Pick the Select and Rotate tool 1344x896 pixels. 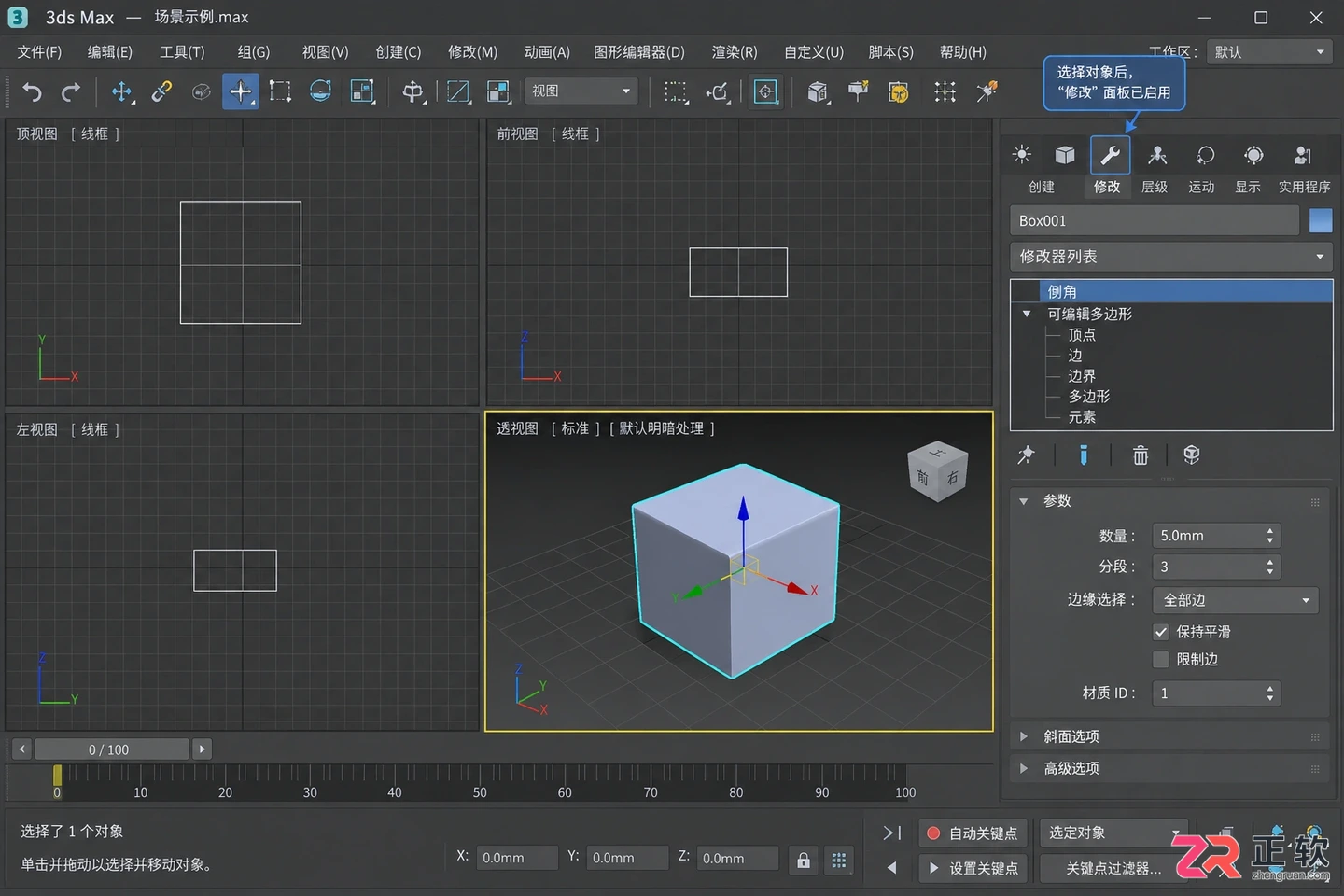tap(320, 91)
